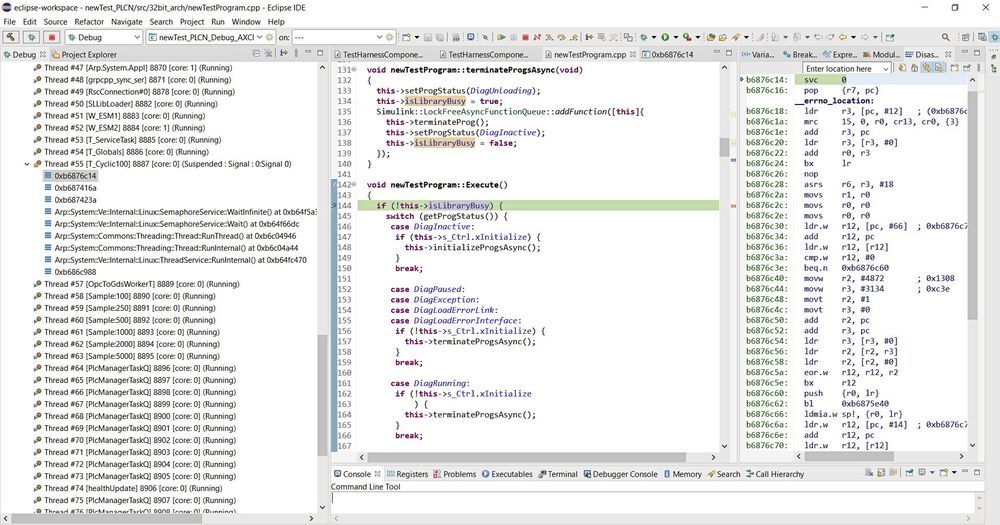
Task: Collapse Thread #55 T_Cyclic100 tree node
Action: 27,164
